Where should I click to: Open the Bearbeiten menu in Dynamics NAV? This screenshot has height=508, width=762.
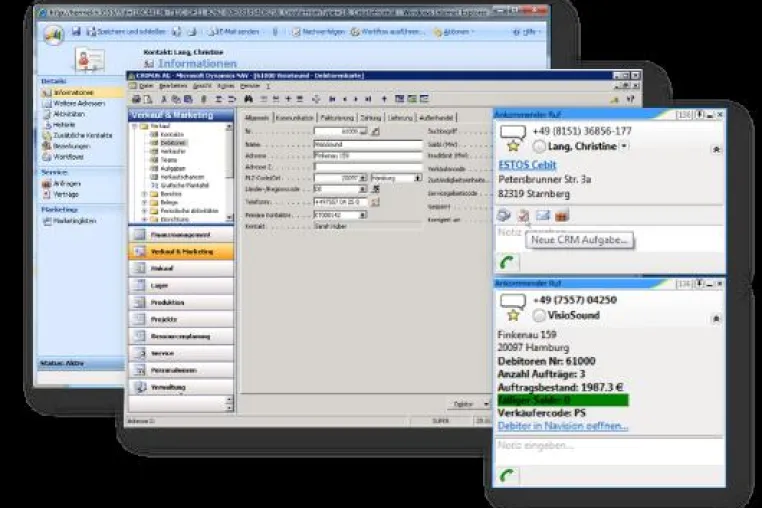click(x=173, y=86)
